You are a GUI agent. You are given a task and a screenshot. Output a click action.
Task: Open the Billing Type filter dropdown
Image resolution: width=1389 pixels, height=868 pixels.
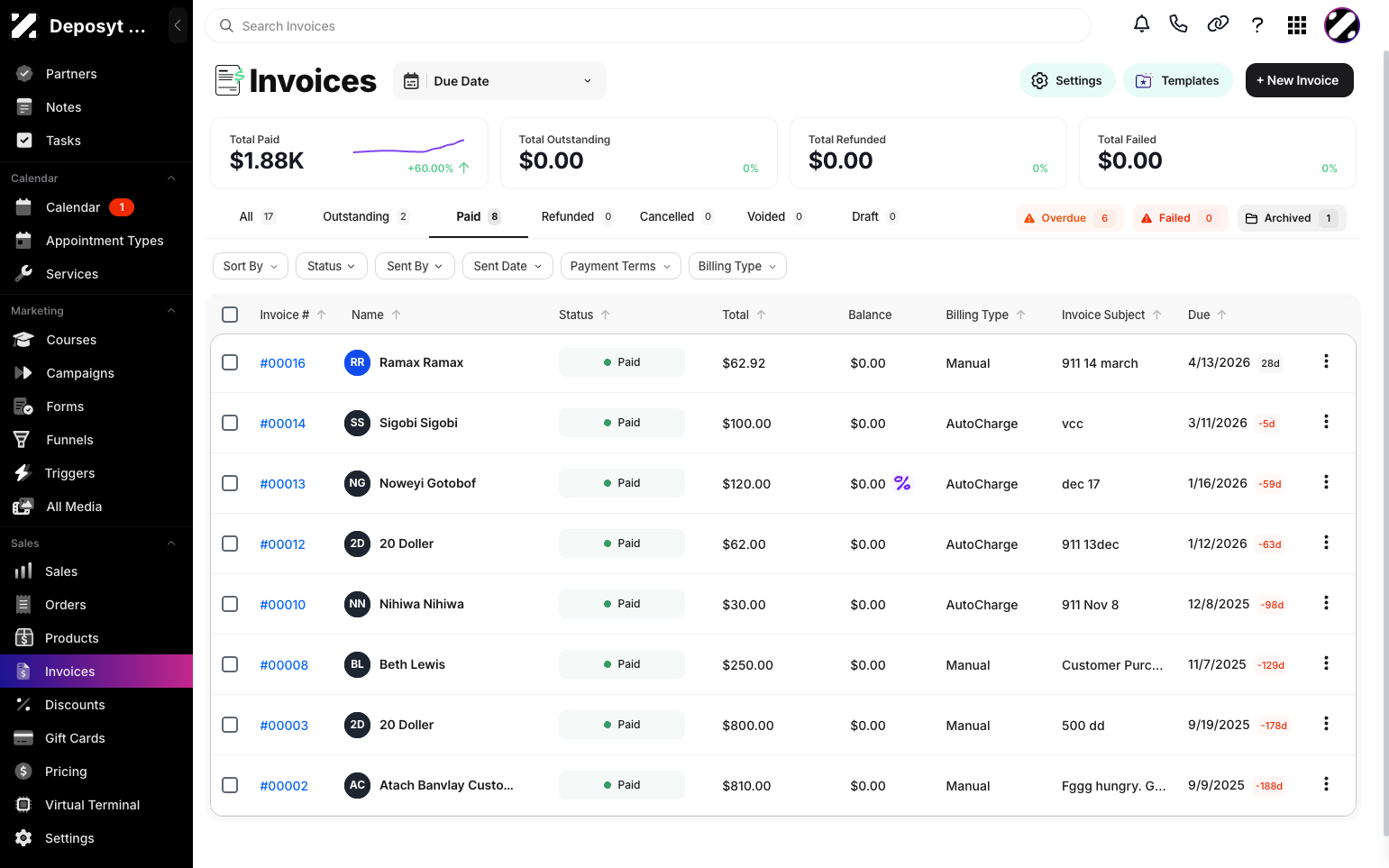tap(737, 266)
